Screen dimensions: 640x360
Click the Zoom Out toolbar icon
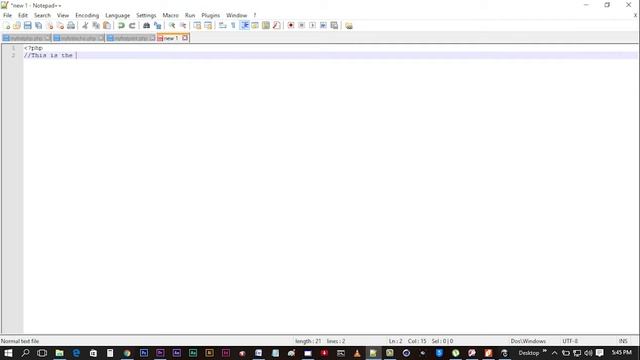[183, 25]
